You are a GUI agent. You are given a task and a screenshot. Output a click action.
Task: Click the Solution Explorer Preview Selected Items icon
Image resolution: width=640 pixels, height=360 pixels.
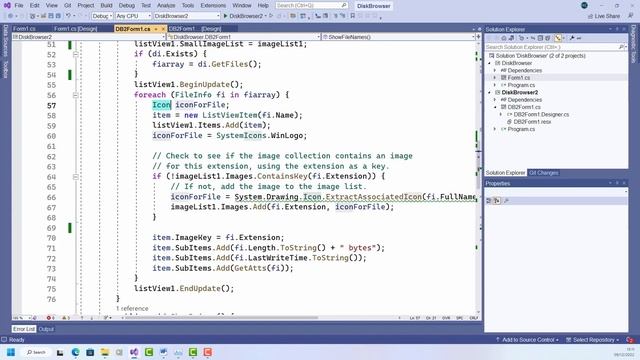click(x=579, y=38)
